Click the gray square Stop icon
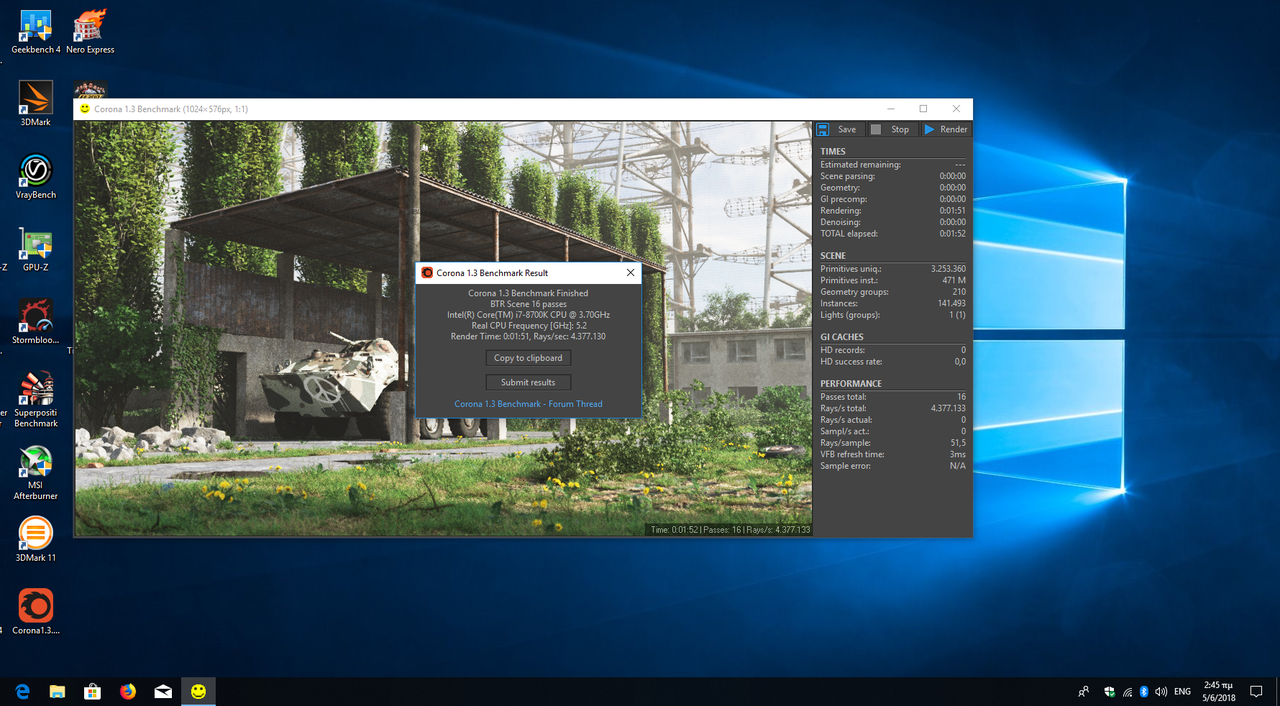 pos(875,130)
